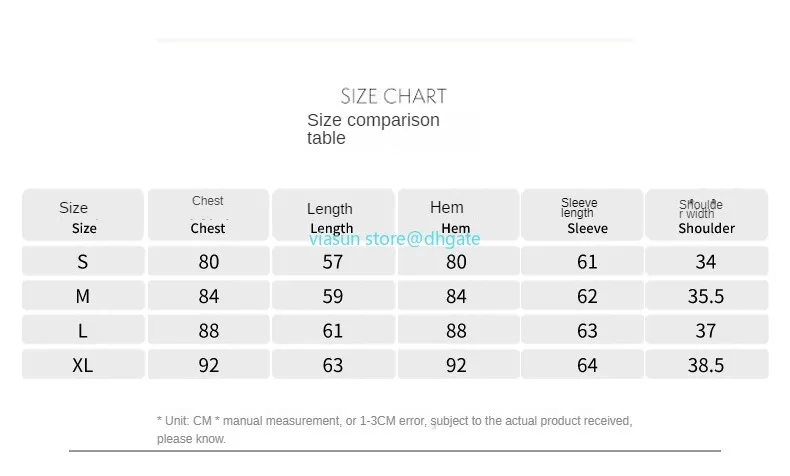790x476 pixels.
Task: Click the unit CM measurement footnote
Action: [x=394, y=429]
